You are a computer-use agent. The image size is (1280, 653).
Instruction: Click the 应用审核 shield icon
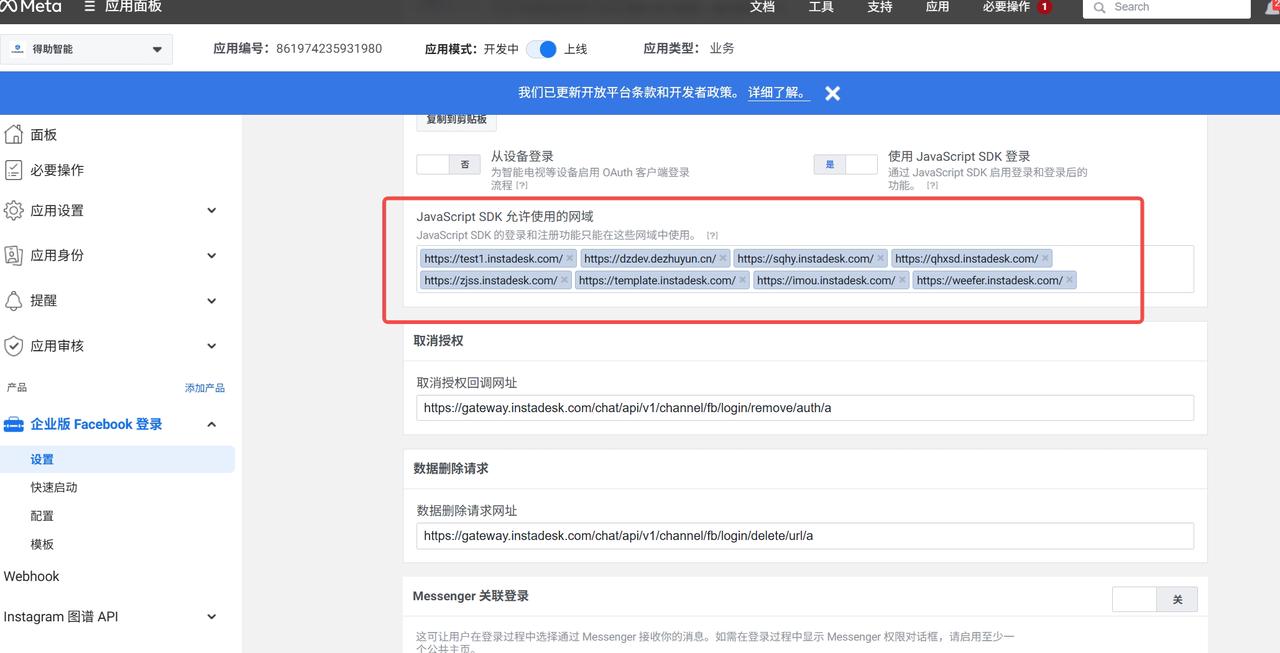[x=14, y=346]
